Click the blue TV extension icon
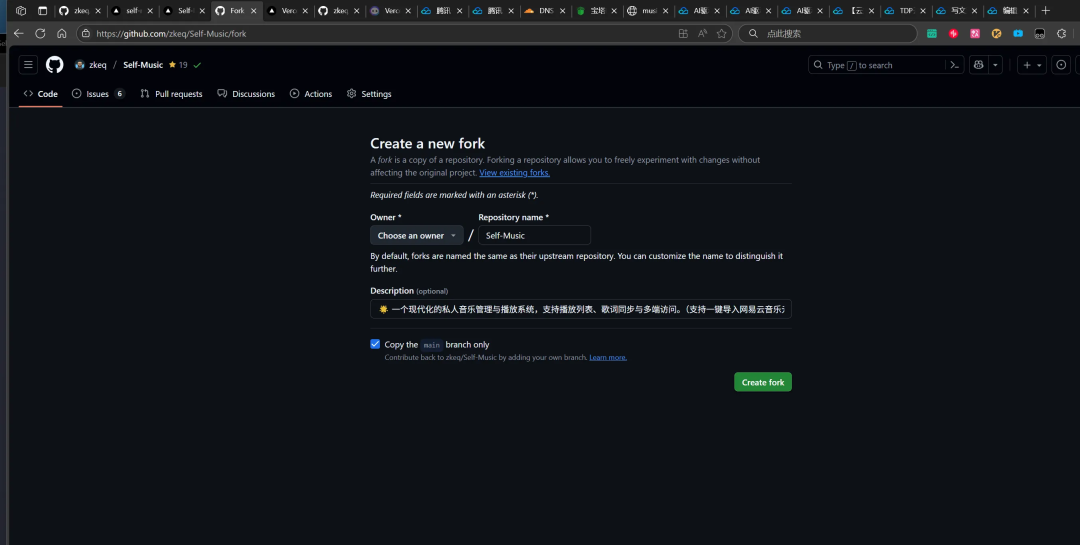 1018,33
